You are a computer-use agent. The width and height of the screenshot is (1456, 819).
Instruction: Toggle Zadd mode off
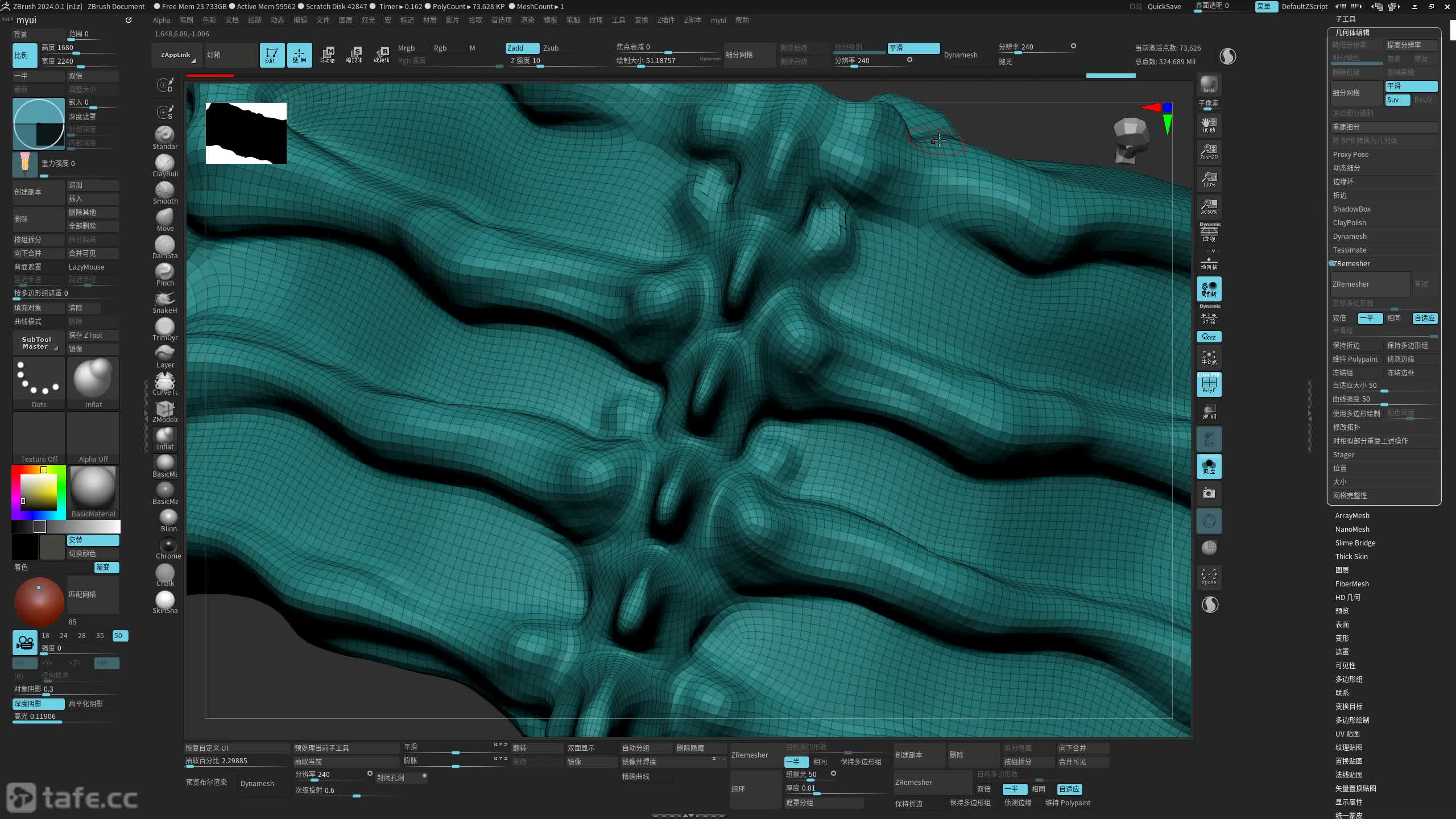(522, 48)
